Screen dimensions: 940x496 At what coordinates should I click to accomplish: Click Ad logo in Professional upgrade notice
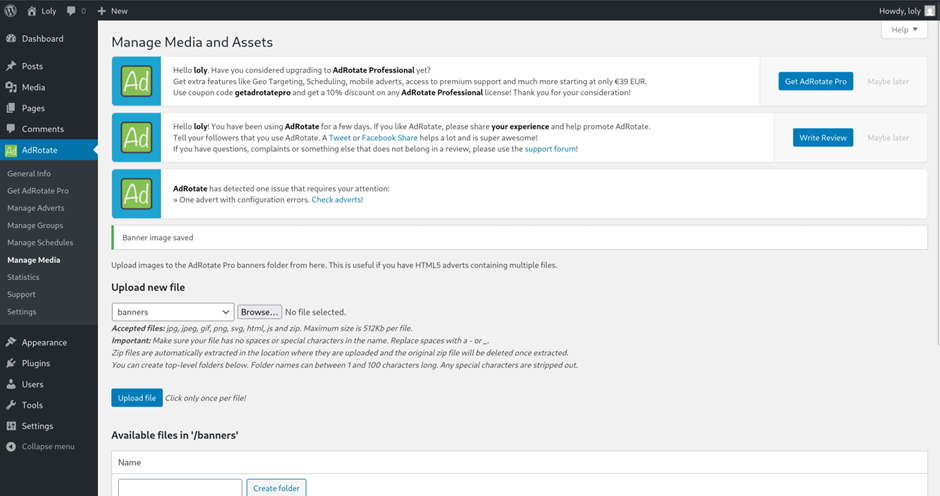click(136, 82)
